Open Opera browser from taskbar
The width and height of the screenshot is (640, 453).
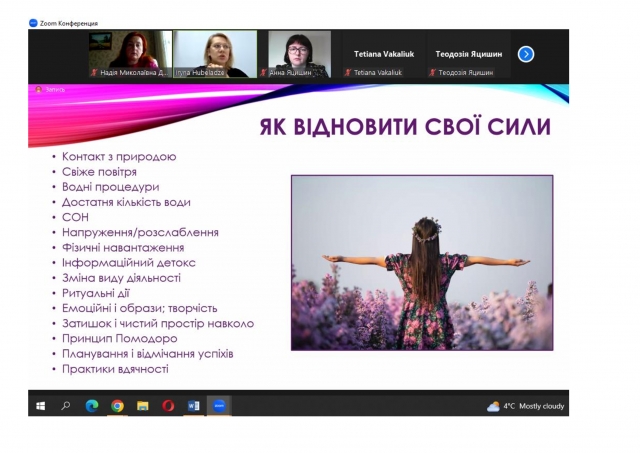coord(168,406)
